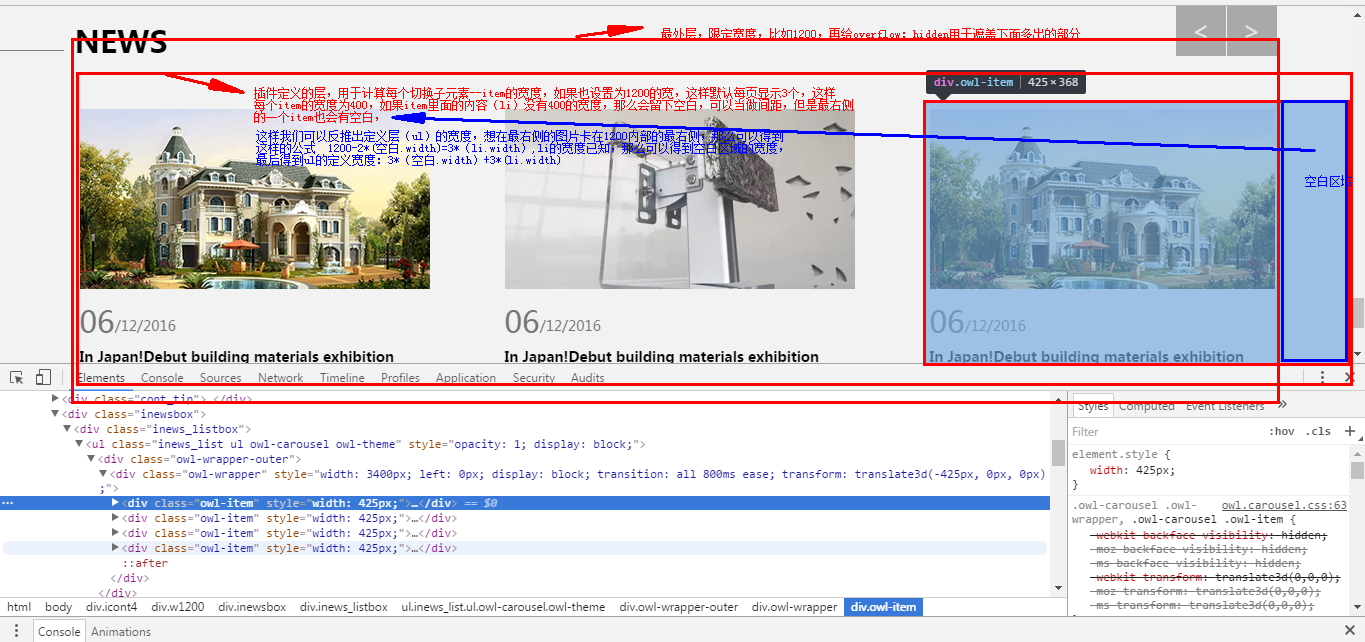Image resolution: width=1365 pixels, height=642 pixels.
Task: Toggle the .cls class editor button
Action: (x=1320, y=431)
